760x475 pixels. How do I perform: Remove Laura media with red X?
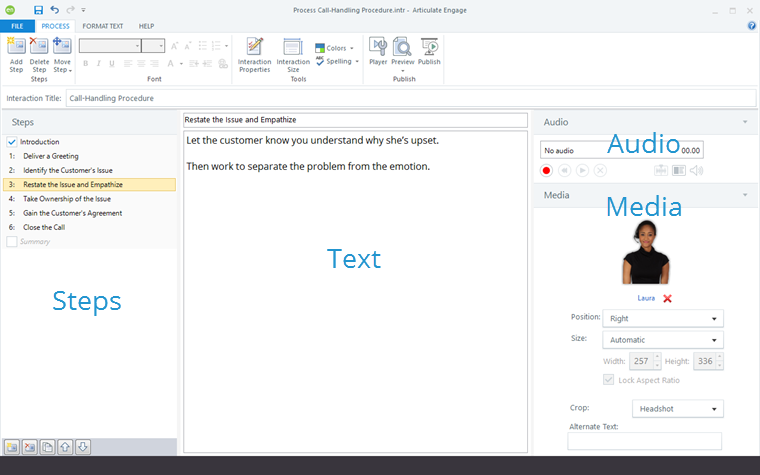(x=667, y=298)
